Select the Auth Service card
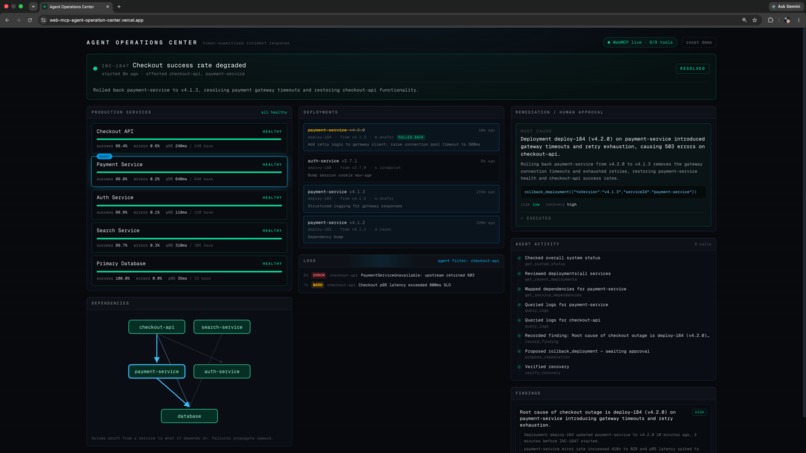The image size is (806, 453). click(x=189, y=204)
